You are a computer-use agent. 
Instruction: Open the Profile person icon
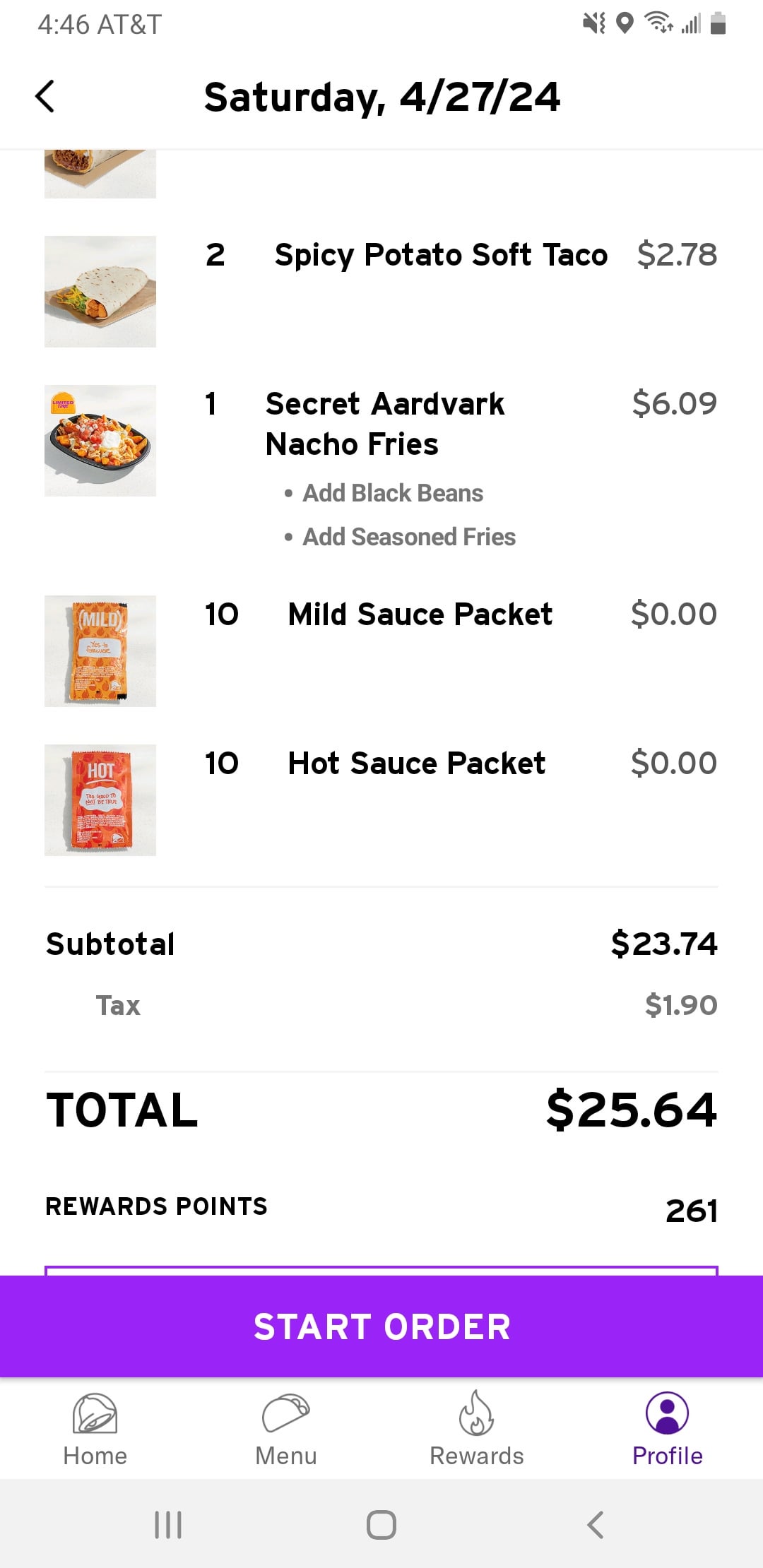pos(667,1414)
